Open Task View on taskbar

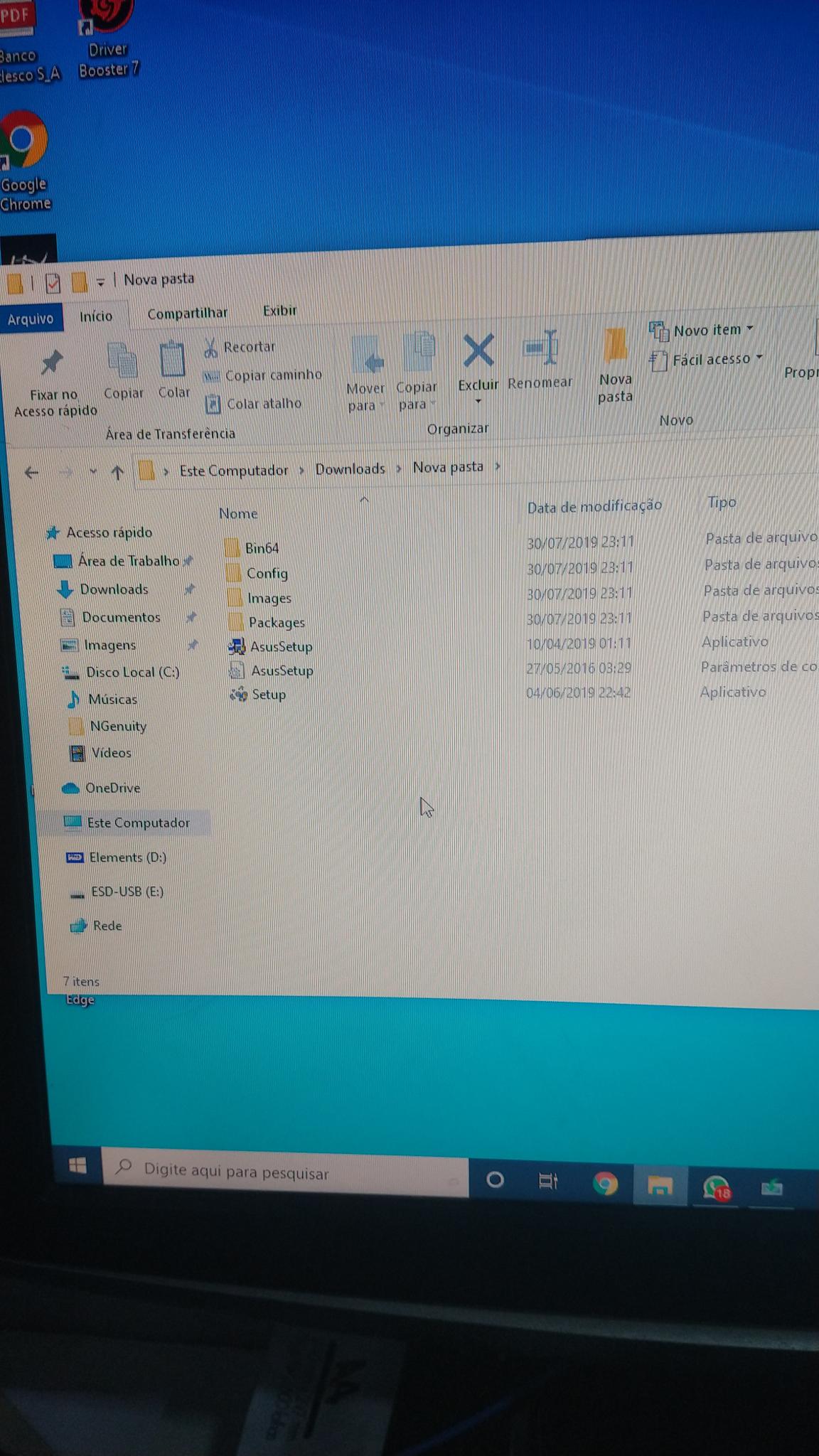click(548, 1182)
